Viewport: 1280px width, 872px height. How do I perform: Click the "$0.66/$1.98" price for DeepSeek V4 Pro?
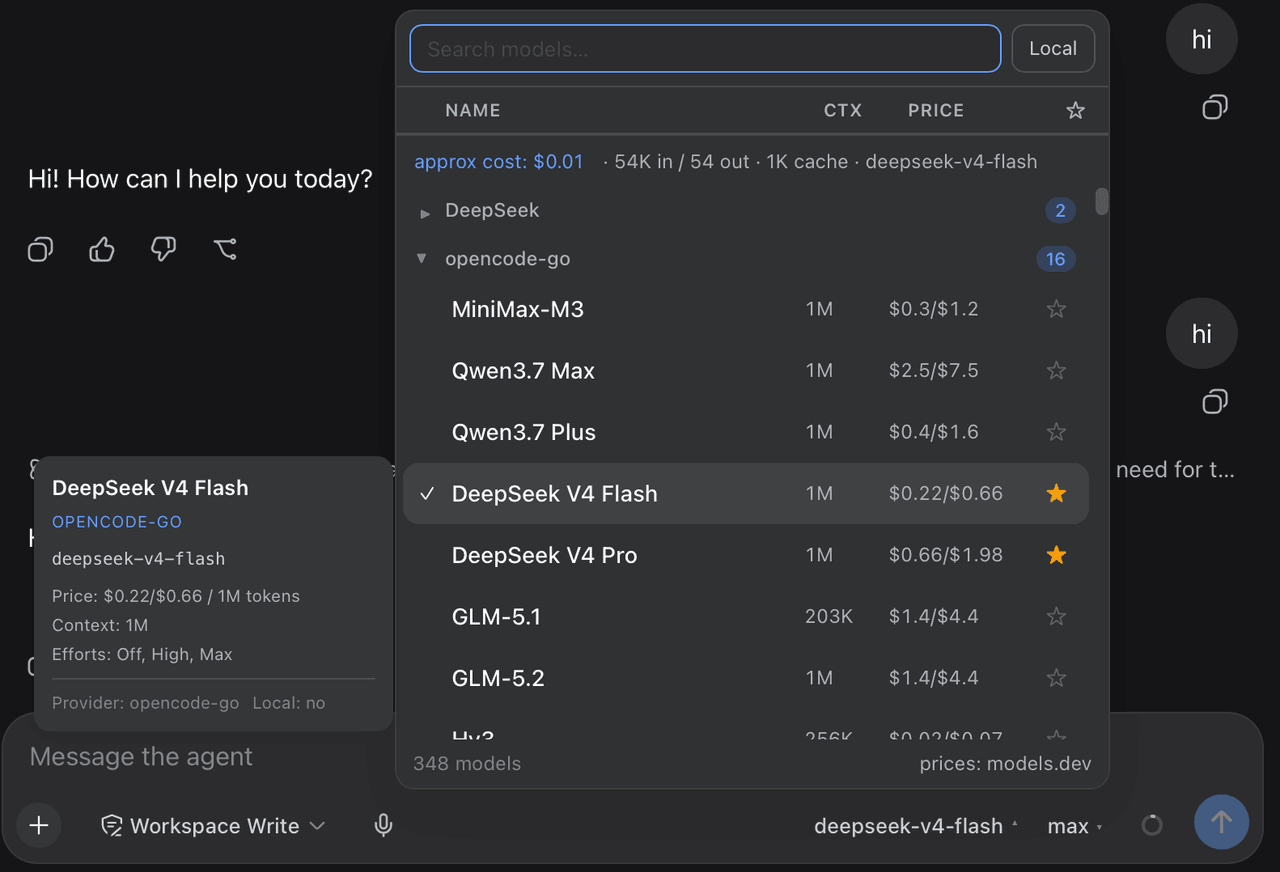click(x=946, y=555)
